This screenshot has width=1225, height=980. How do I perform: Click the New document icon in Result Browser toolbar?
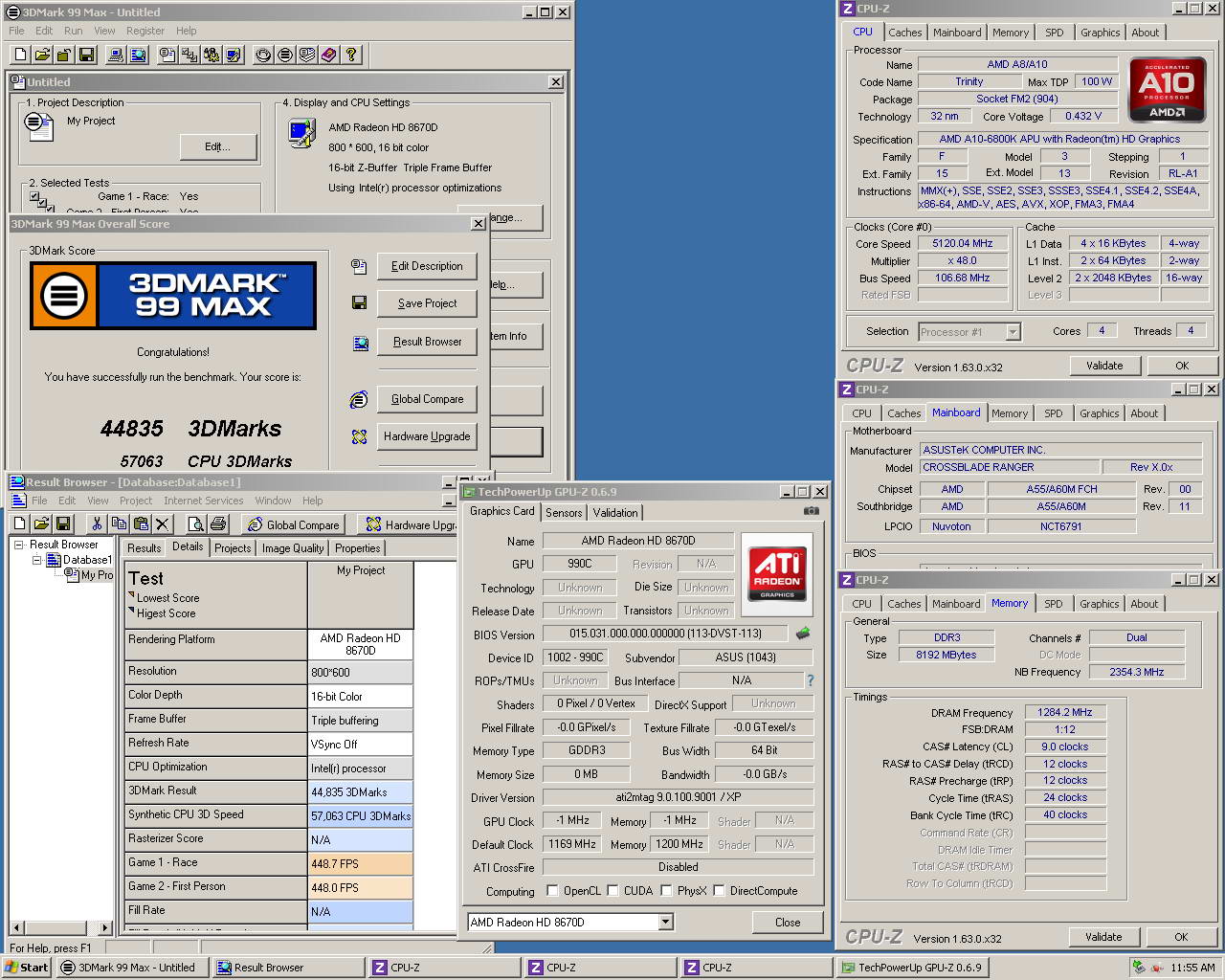pyautogui.click(x=20, y=523)
